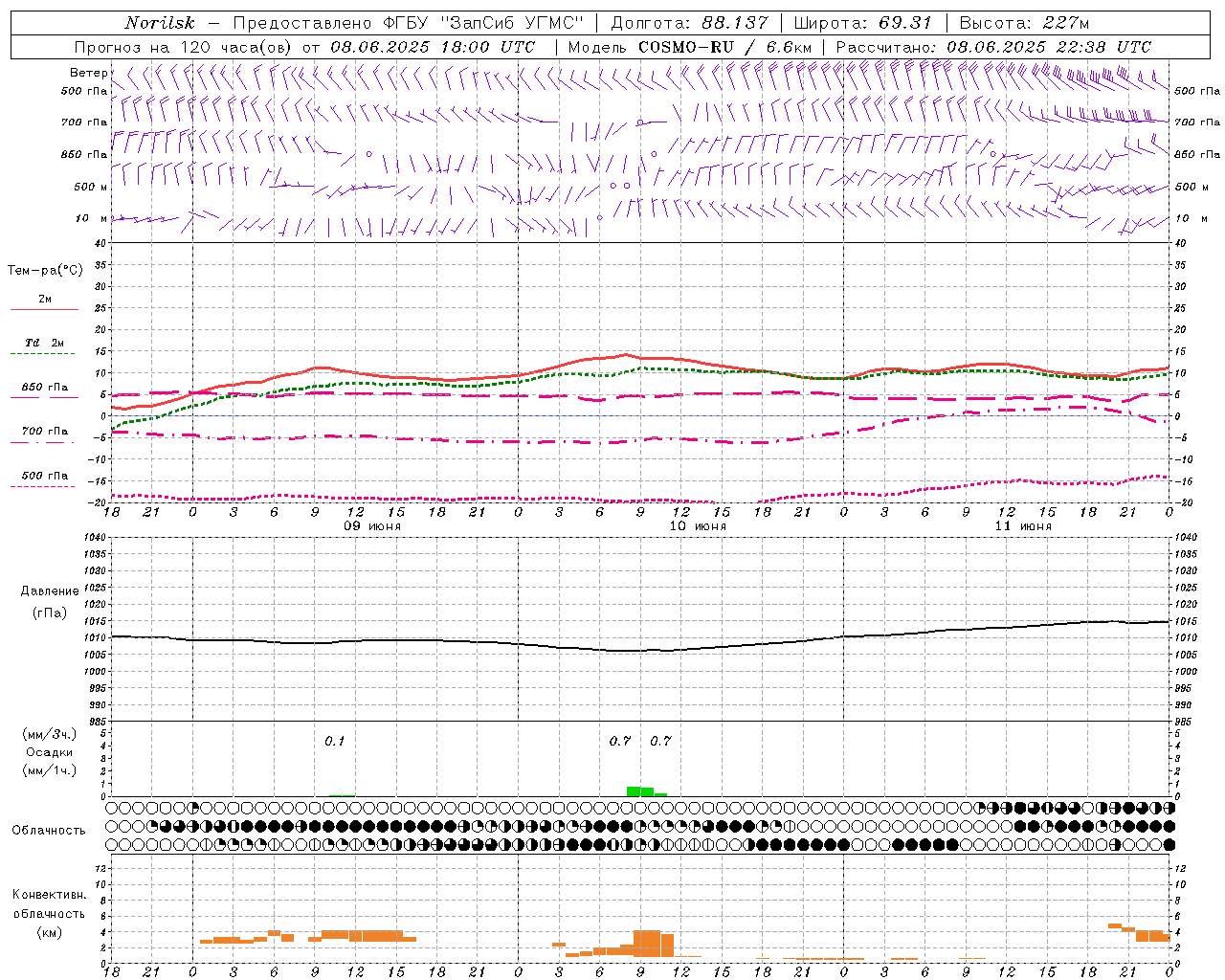Click the "(км)" unit under convective cloudiness

pos(49,932)
